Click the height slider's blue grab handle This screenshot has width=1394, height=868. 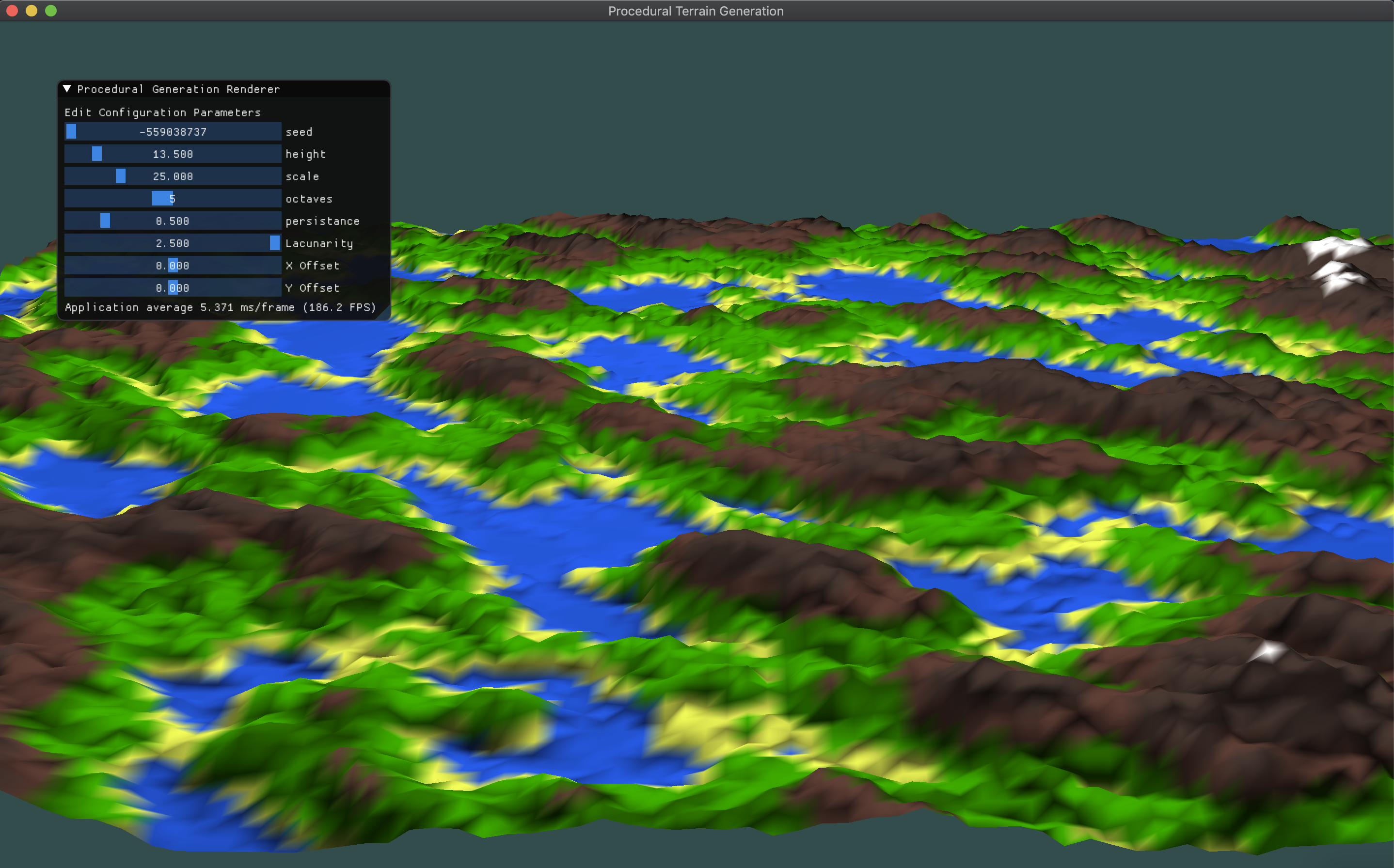[97, 154]
